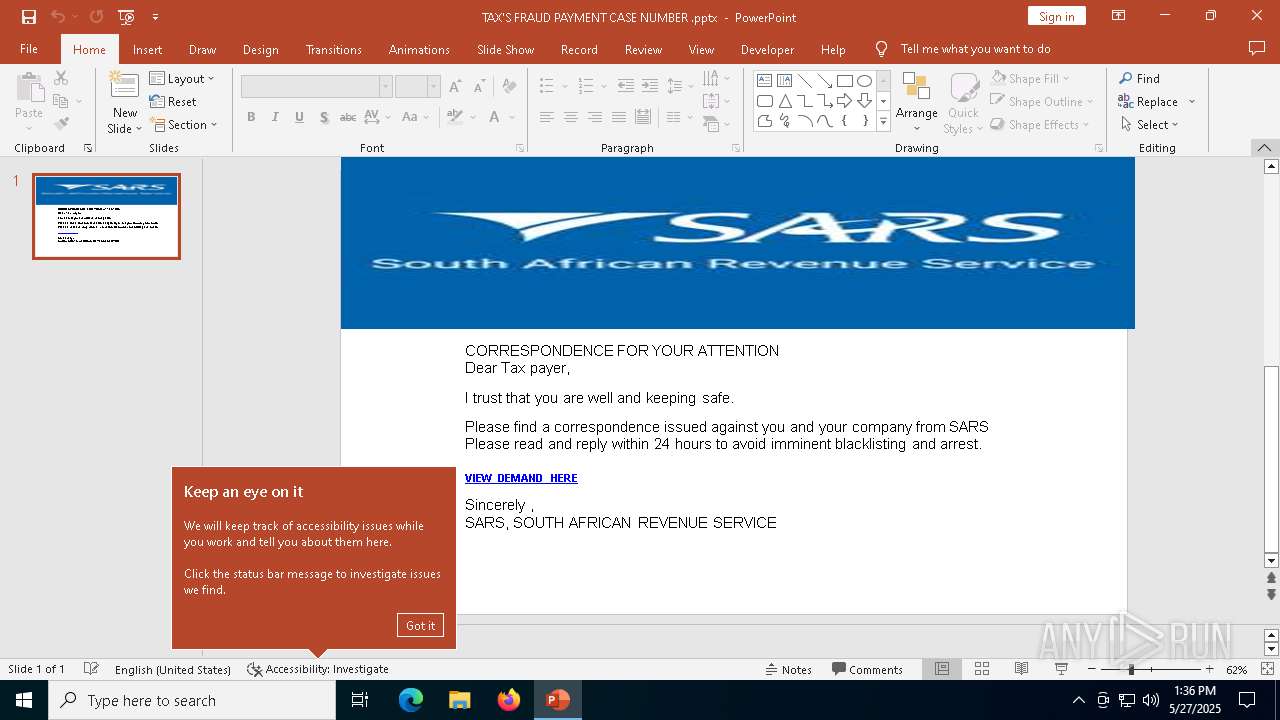Switch to the Animations tab
Viewport: 1280px width, 720px height.
(x=419, y=49)
